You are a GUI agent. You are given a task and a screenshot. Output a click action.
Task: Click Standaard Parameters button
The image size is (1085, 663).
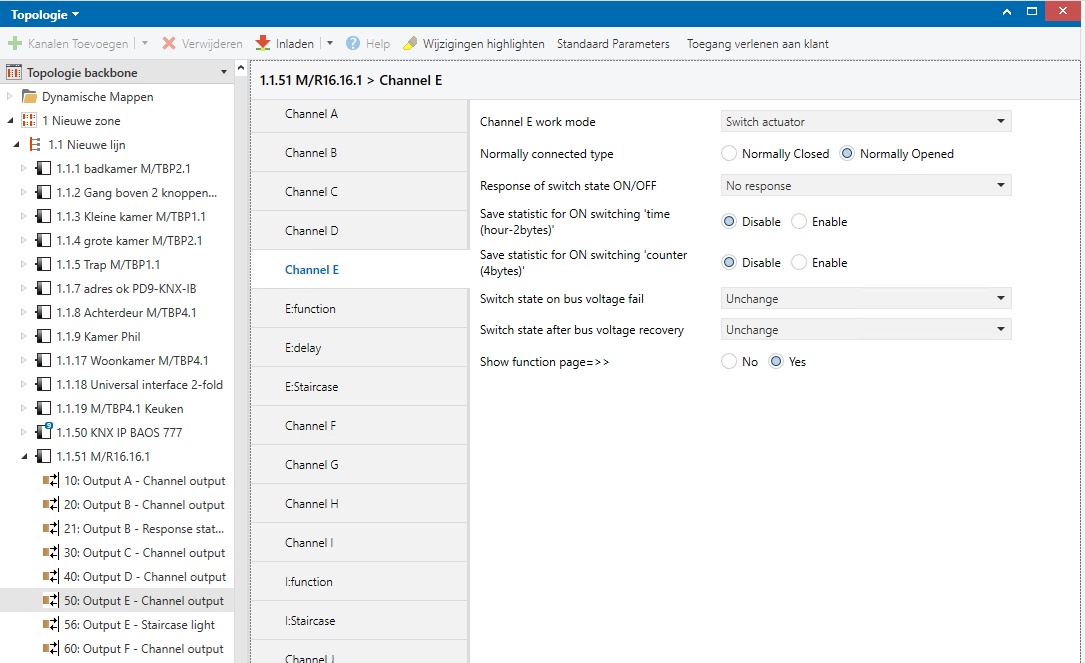pos(613,44)
